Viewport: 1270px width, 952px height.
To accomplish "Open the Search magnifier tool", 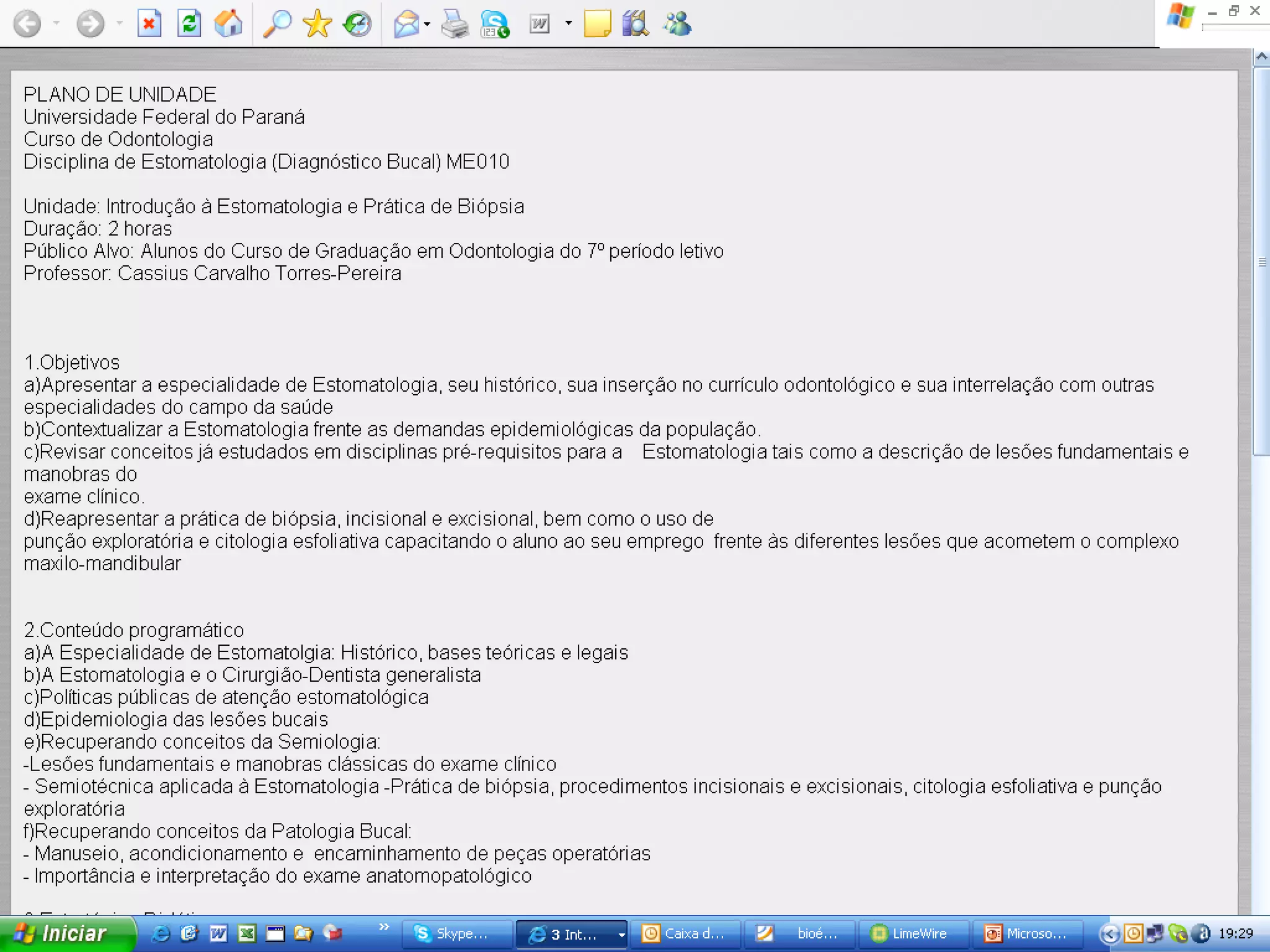I will point(277,24).
